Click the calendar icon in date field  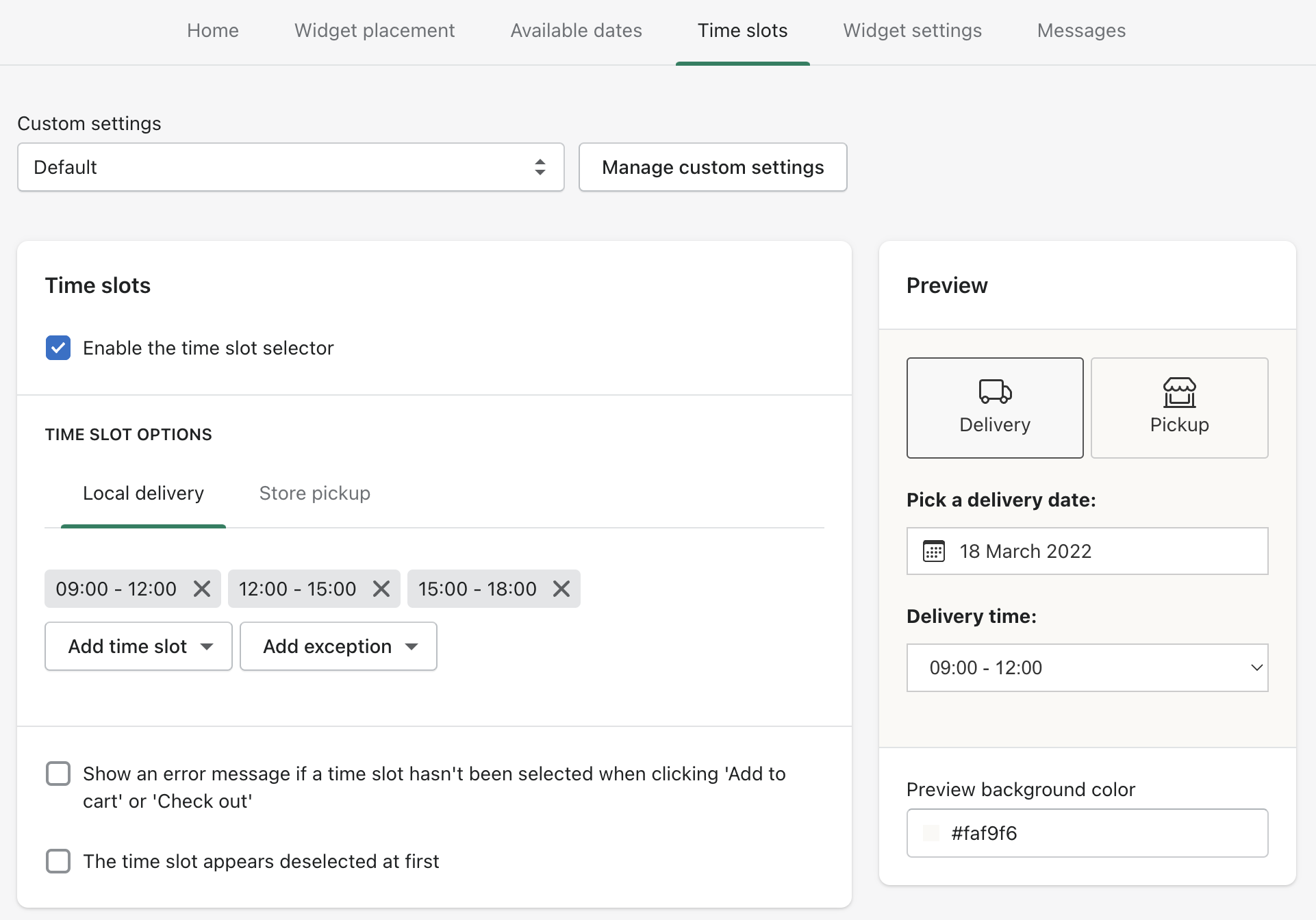933,551
